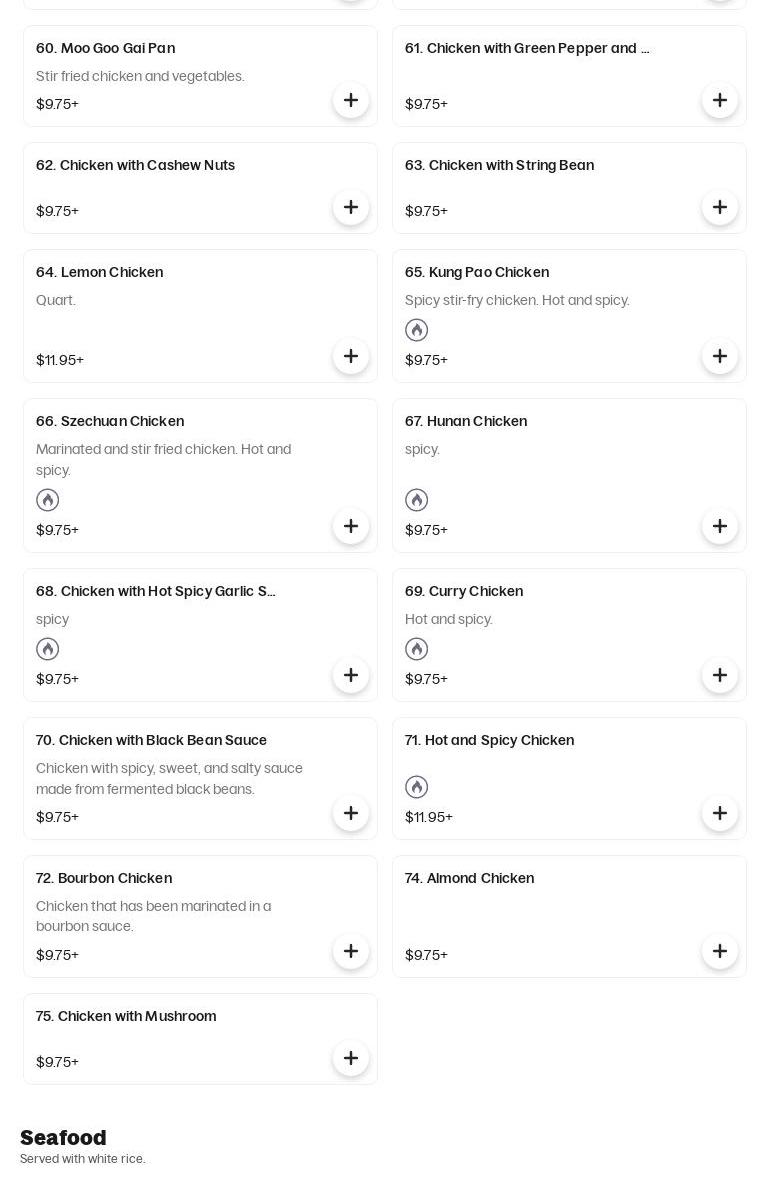
Task: Add Almond Chicken to cart
Action: point(720,951)
